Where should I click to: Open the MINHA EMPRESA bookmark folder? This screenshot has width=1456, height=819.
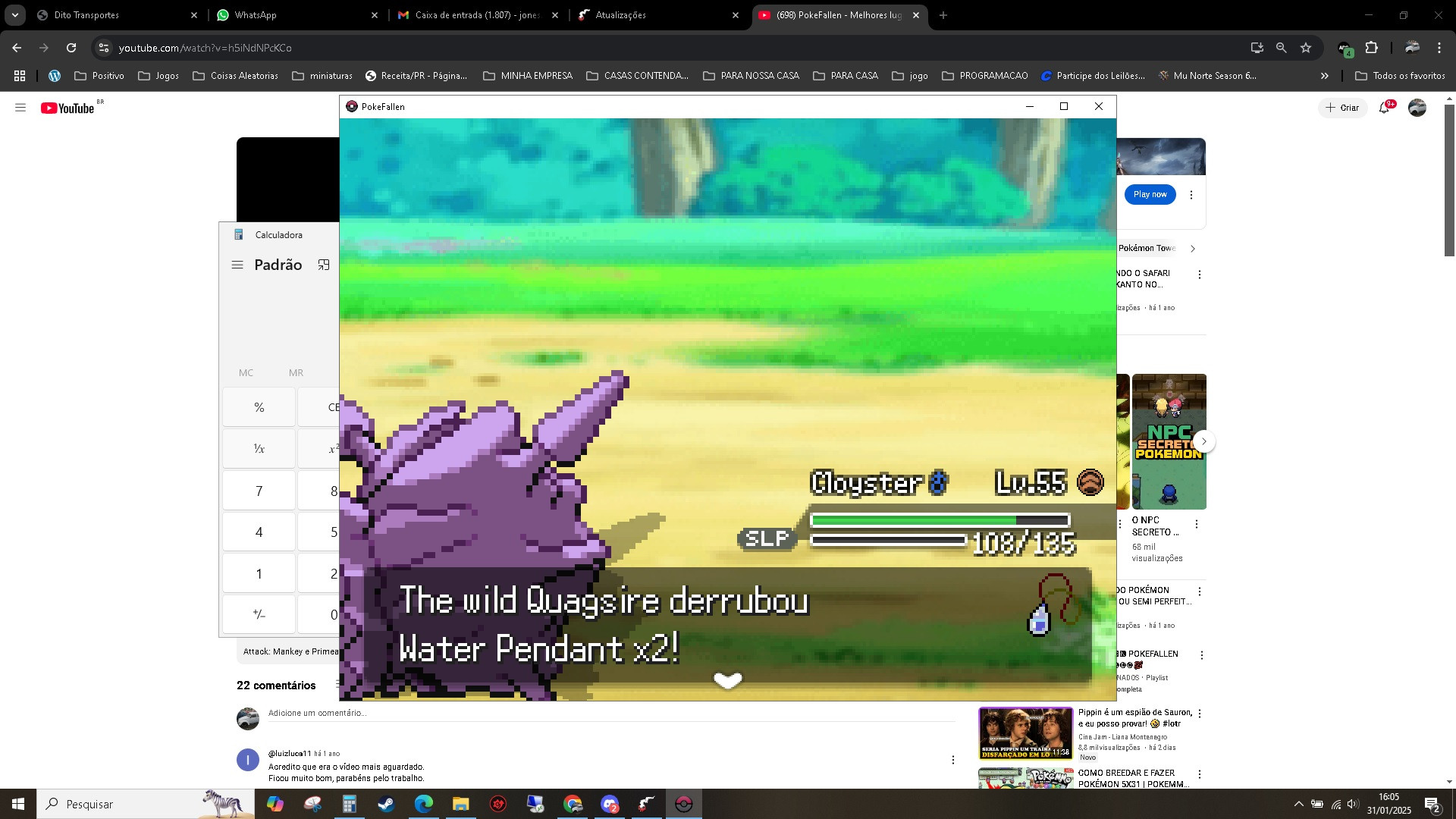tap(528, 76)
